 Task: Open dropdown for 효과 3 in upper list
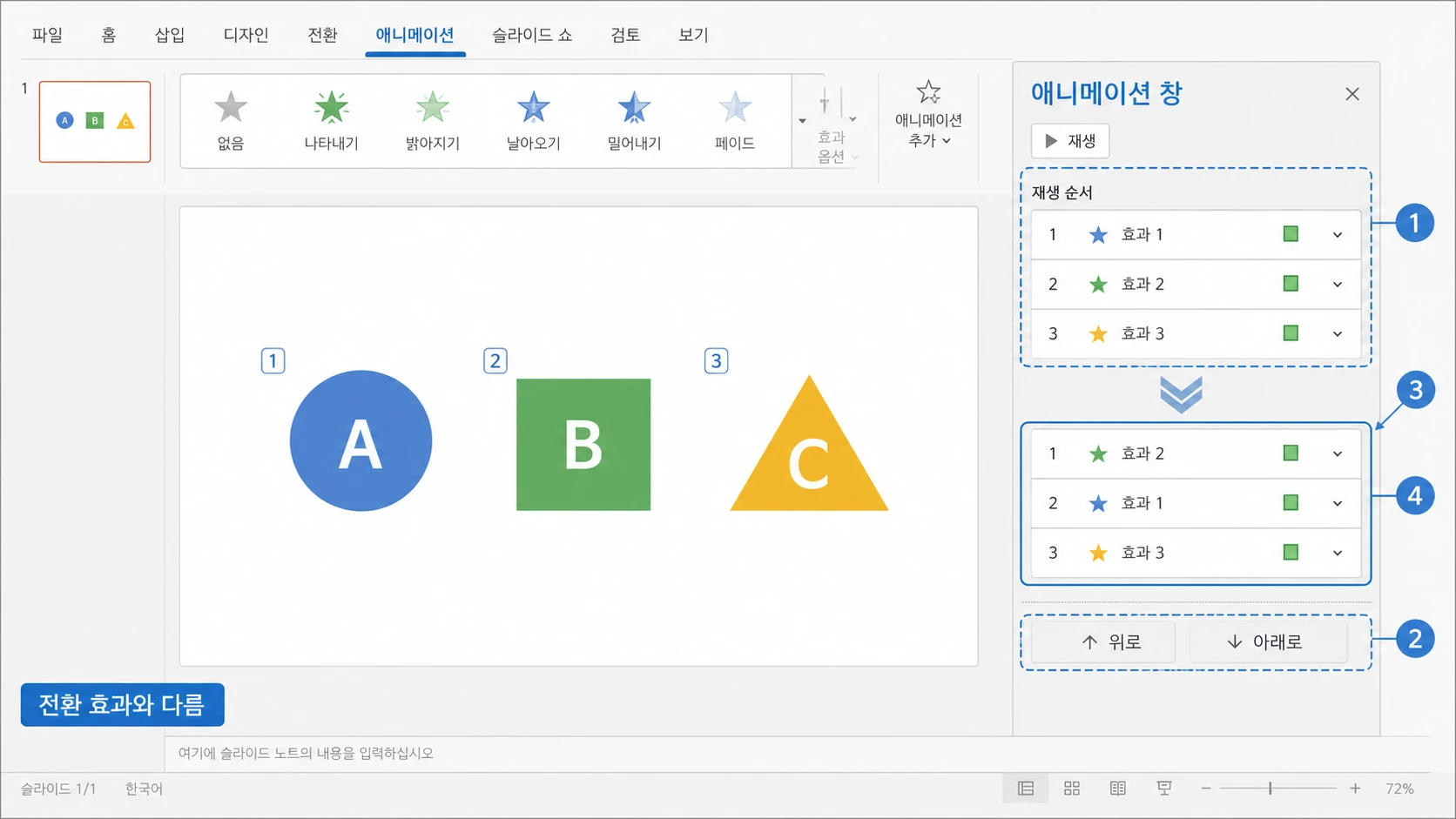[x=1338, y=334]
